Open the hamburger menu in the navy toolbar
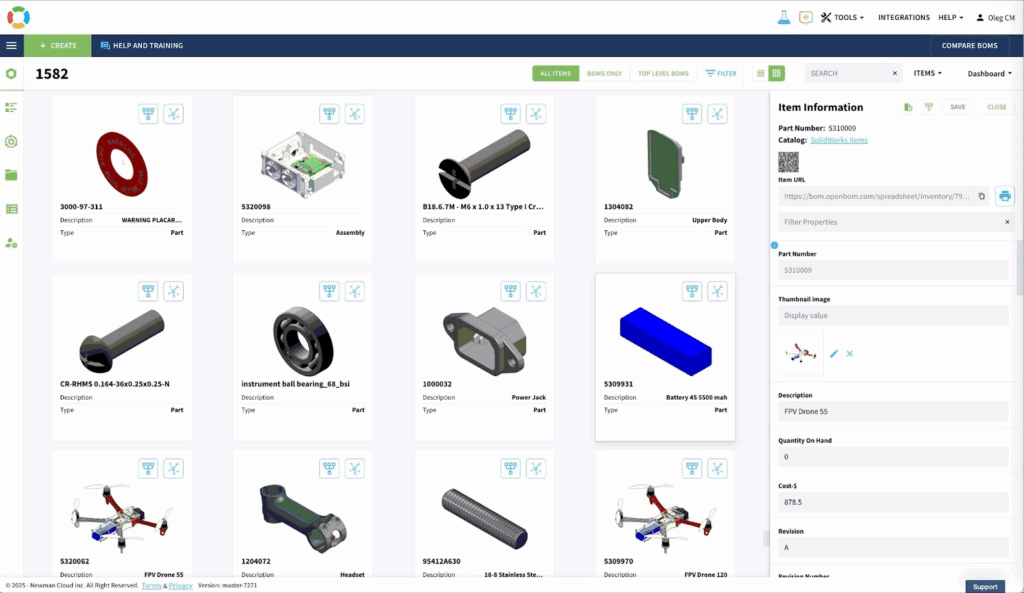The image size is (1024, 593). 12,46
